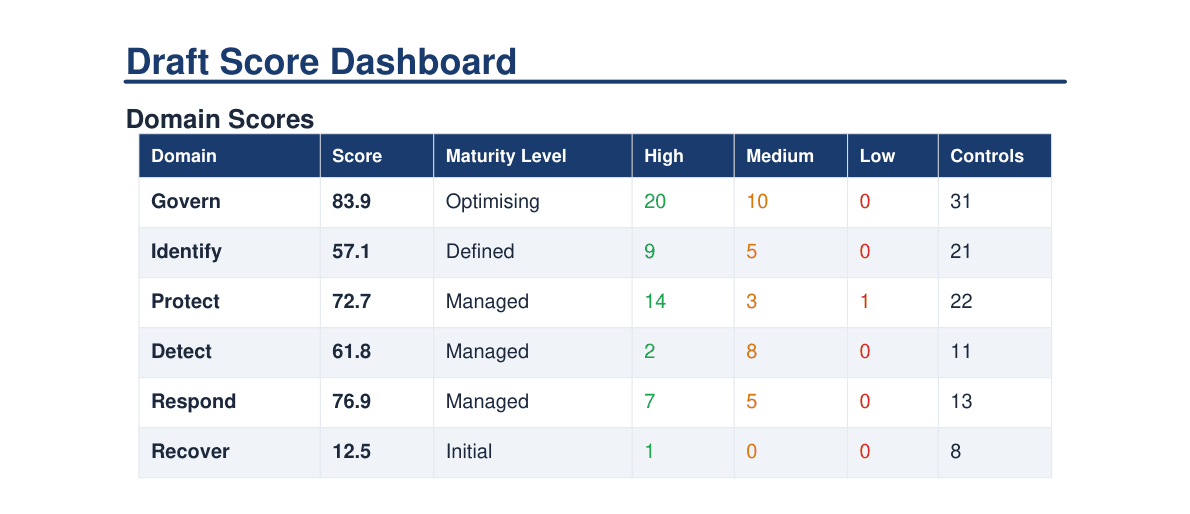Viewport: 1190px width, 514px height.
Task: Click Protect's score 72.7
Action: (351, 301)
